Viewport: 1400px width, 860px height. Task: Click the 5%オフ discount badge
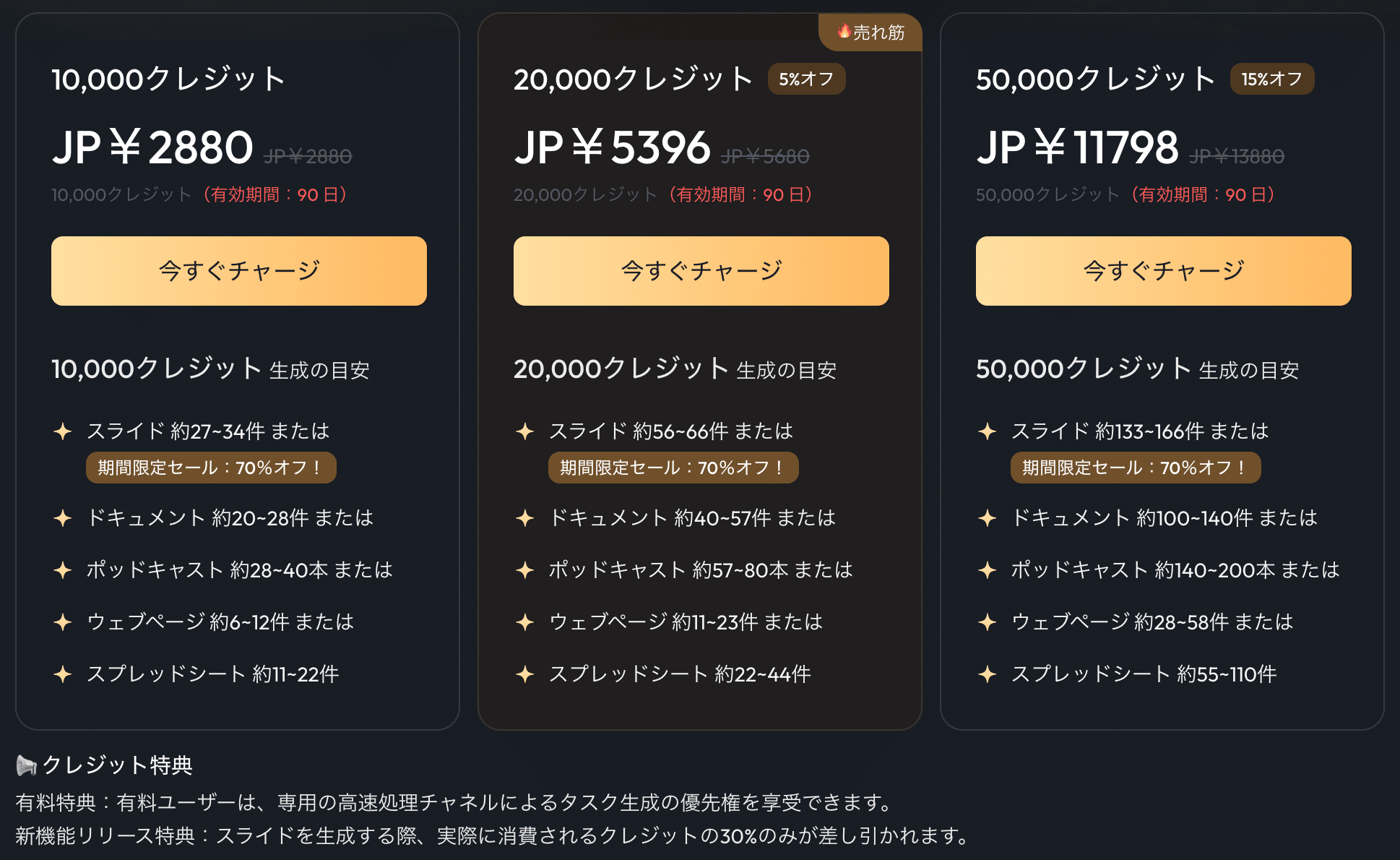click(806, 79)
